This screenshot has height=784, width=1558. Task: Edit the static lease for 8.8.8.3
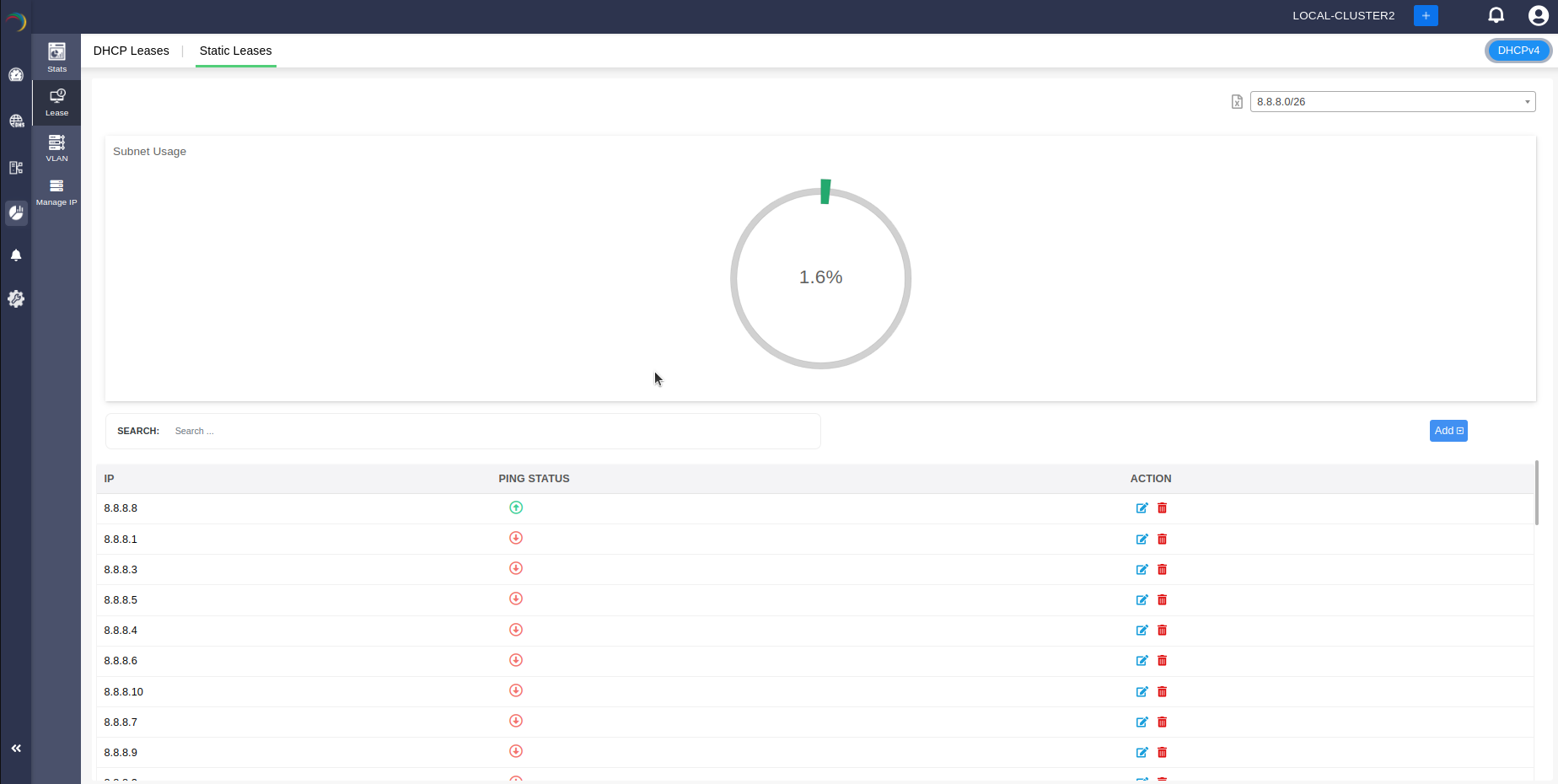1142,569
